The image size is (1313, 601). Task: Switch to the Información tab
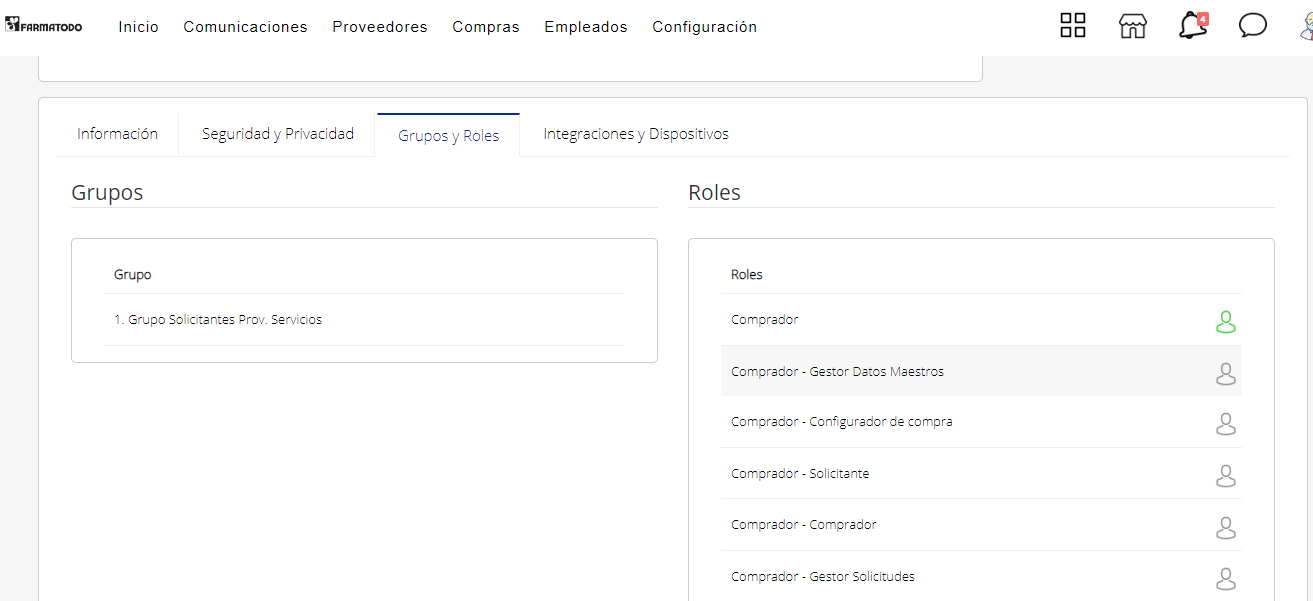(117, 134)
